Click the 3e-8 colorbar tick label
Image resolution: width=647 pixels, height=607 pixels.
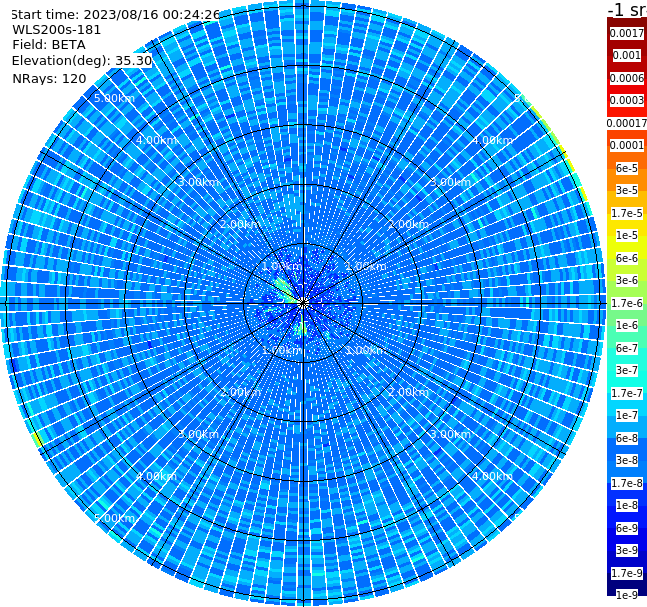pos(627,461)
